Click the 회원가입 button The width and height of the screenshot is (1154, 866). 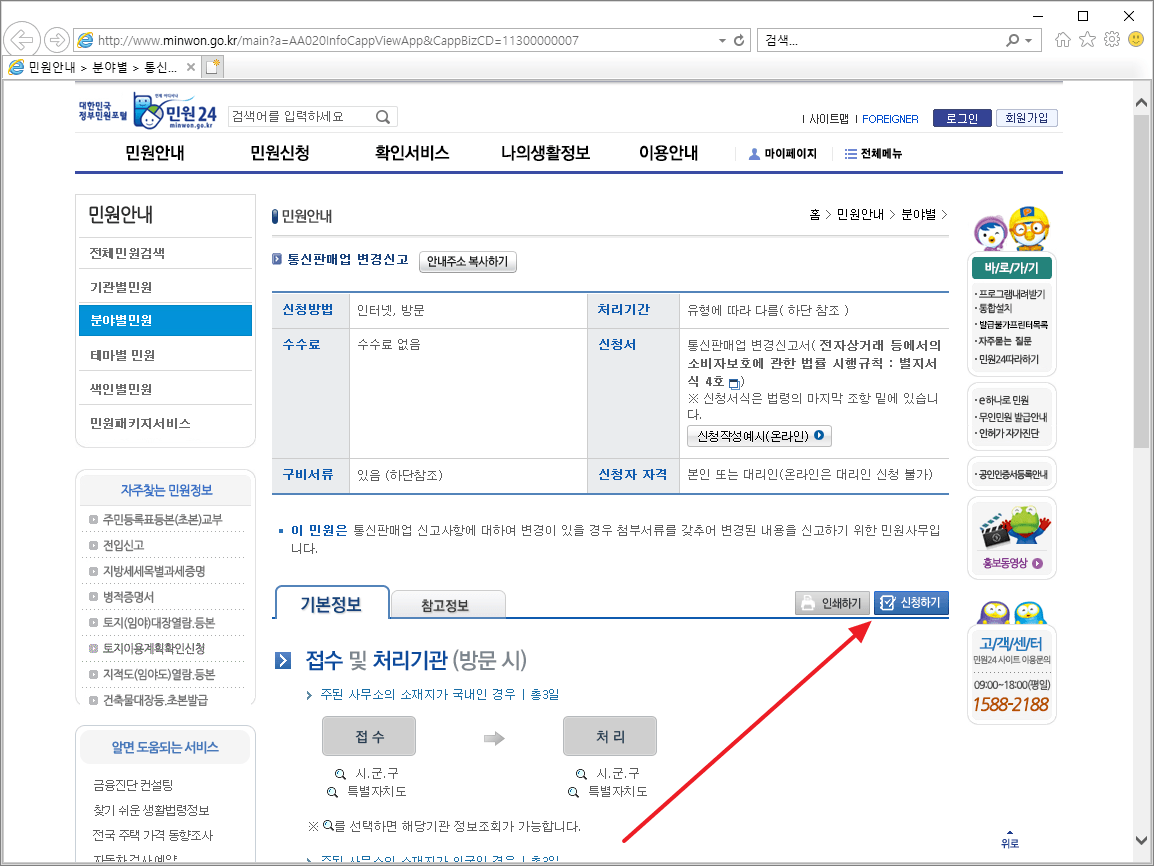[x=1027, y=118]
